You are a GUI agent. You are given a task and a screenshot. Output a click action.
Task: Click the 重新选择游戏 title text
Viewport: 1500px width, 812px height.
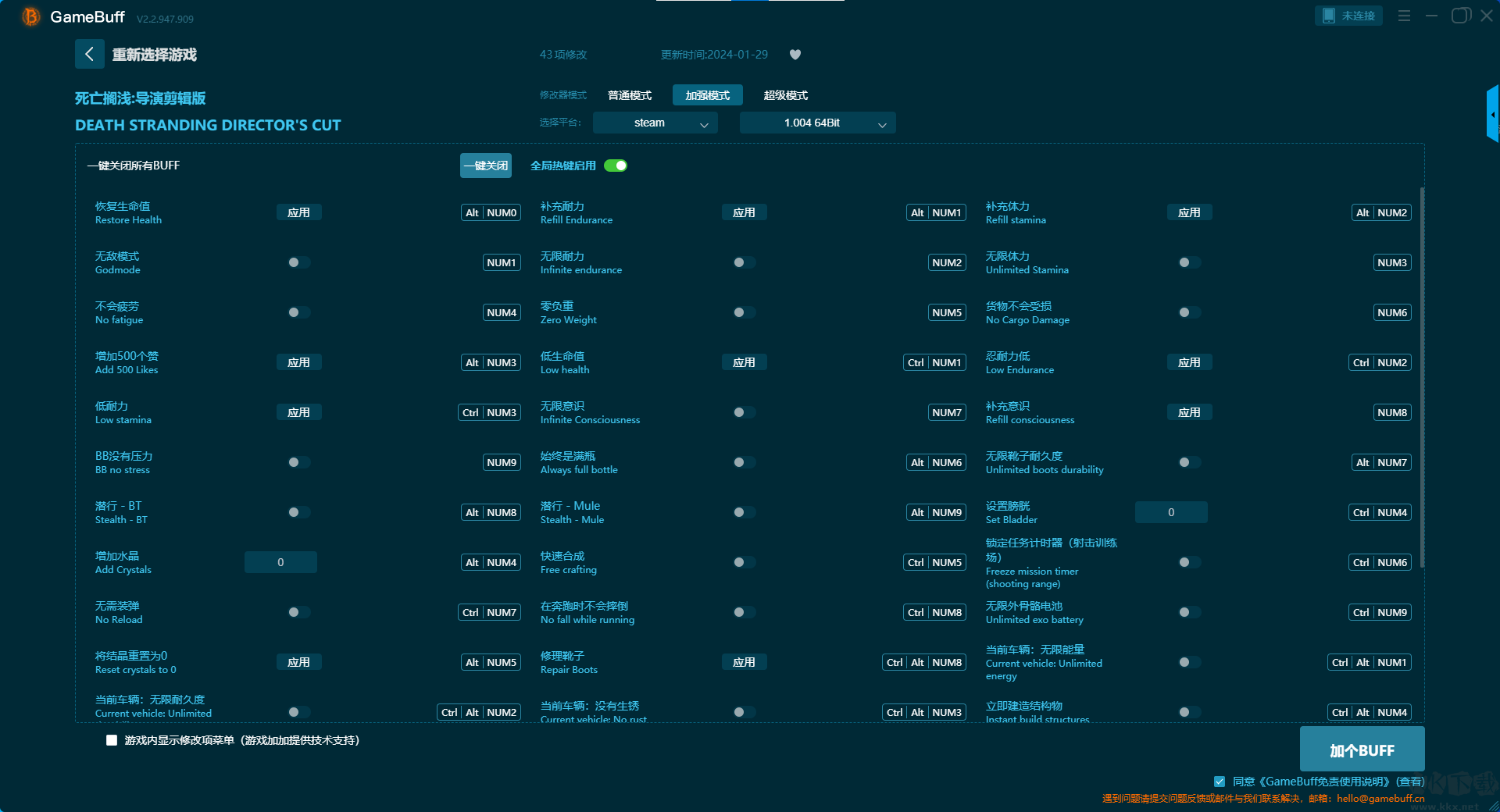pyautogui.click(x=154, y=55)
